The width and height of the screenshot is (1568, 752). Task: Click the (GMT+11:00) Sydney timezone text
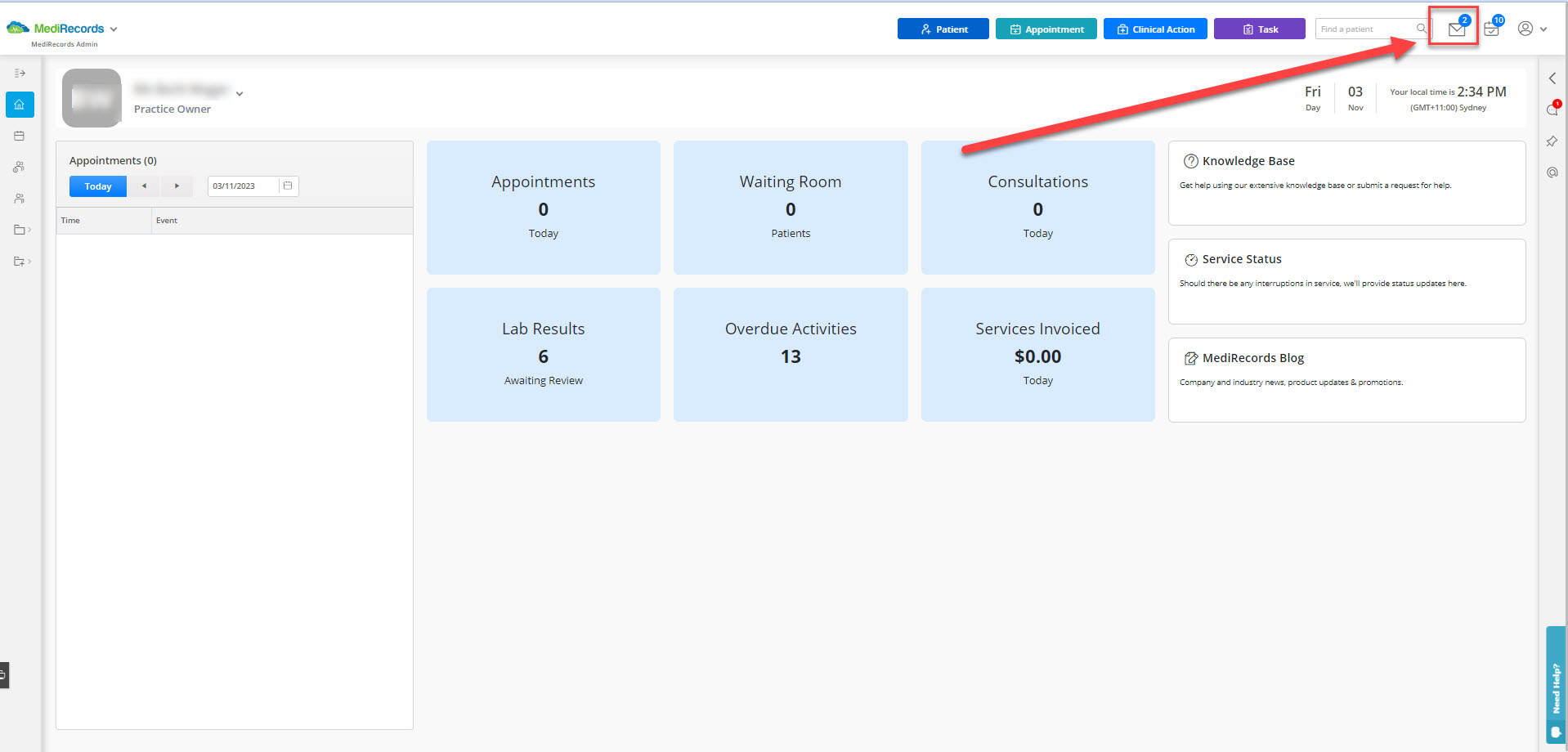pos(1448,108)
